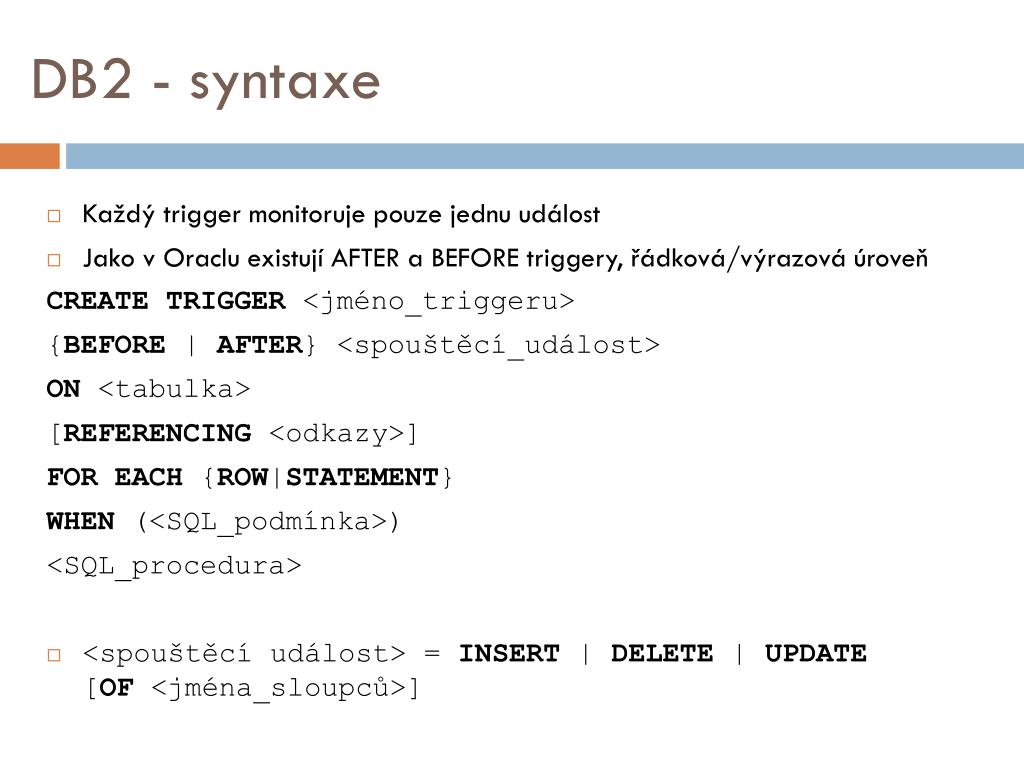Click the placeholder '<tabulka>'
1024x768 pixels.
click(x=174, y=389)
